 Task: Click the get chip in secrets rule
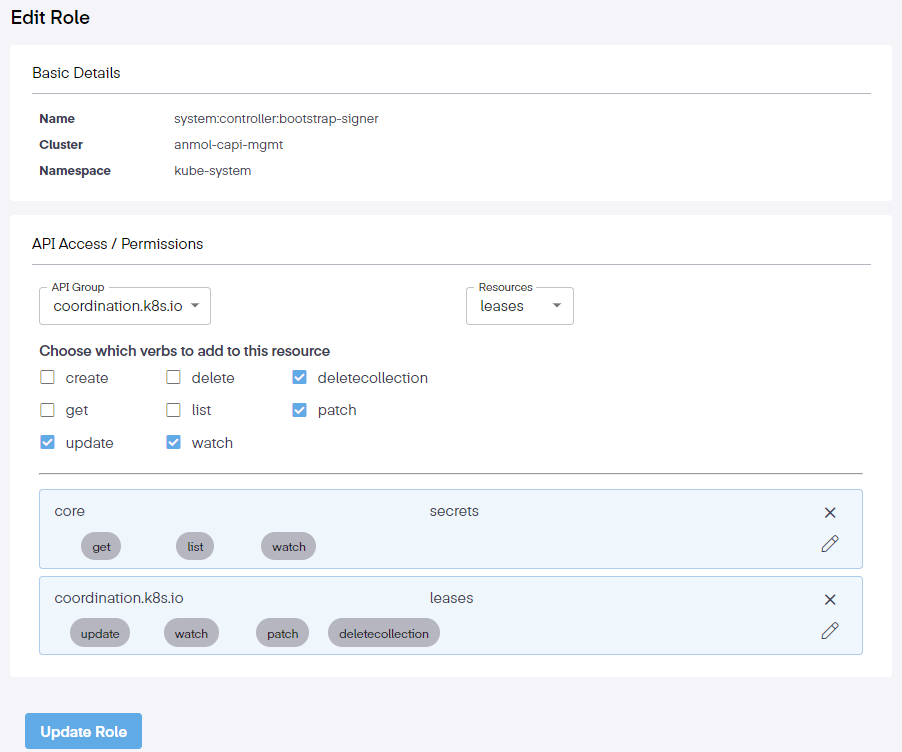pyautogui.click(x=101, y=547)
